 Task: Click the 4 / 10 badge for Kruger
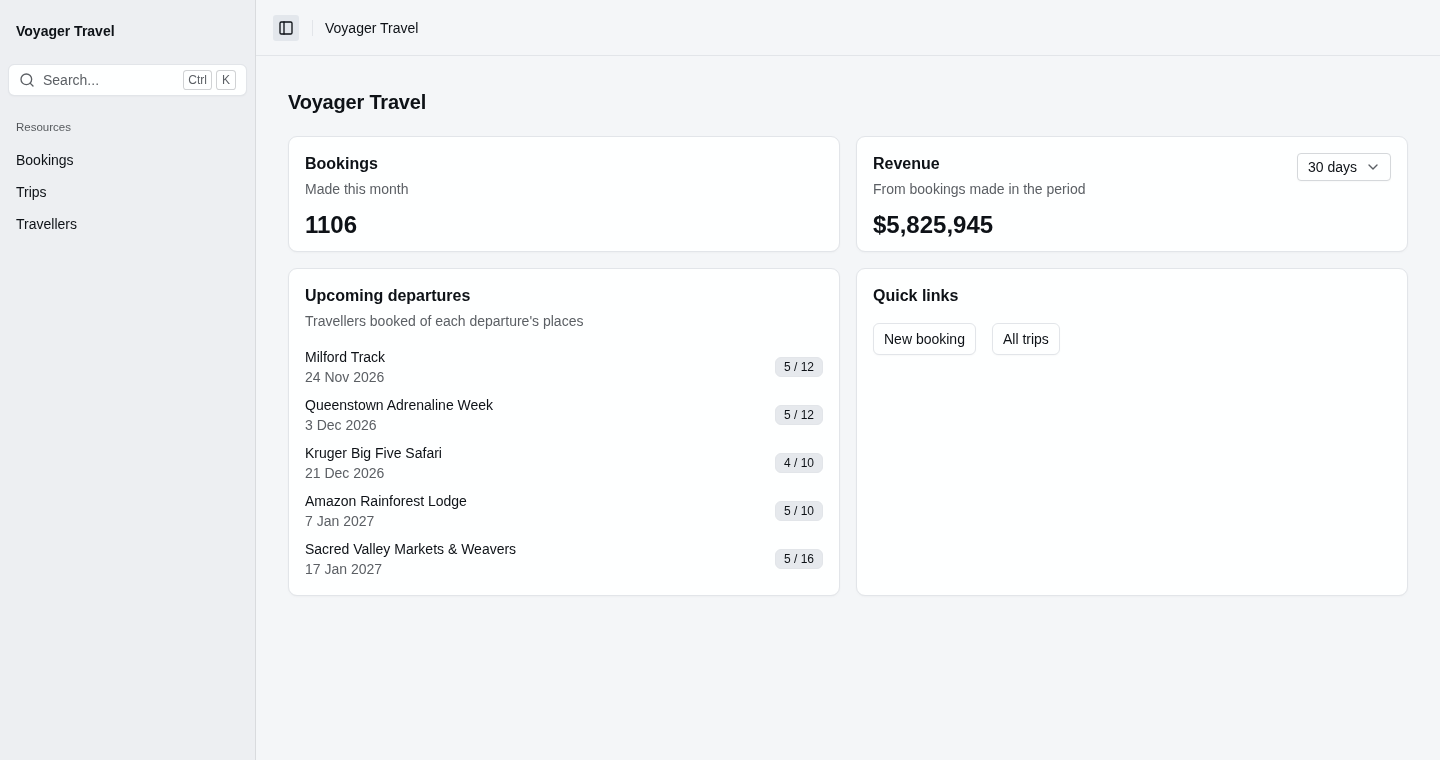[799, 463]
